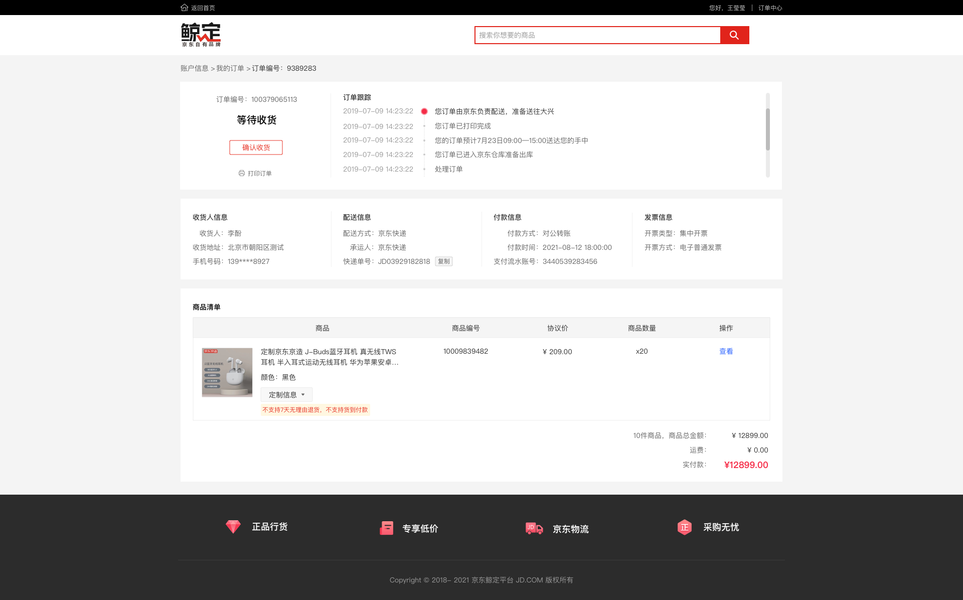This screenshot has height=600, width=963.
Task: Click product code 10009839482
Action: pos(466,351)
